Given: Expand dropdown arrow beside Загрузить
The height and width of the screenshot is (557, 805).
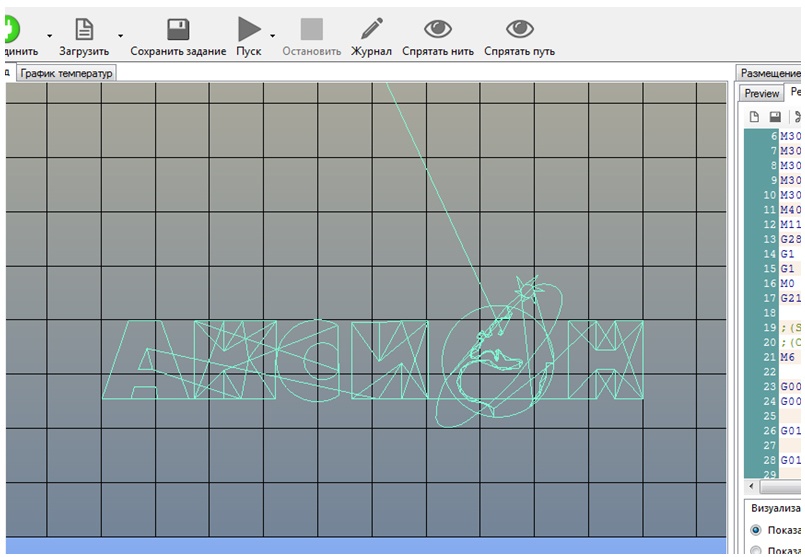Looking at the screenshot, I should pyautogui.click(x=121, y=36).
